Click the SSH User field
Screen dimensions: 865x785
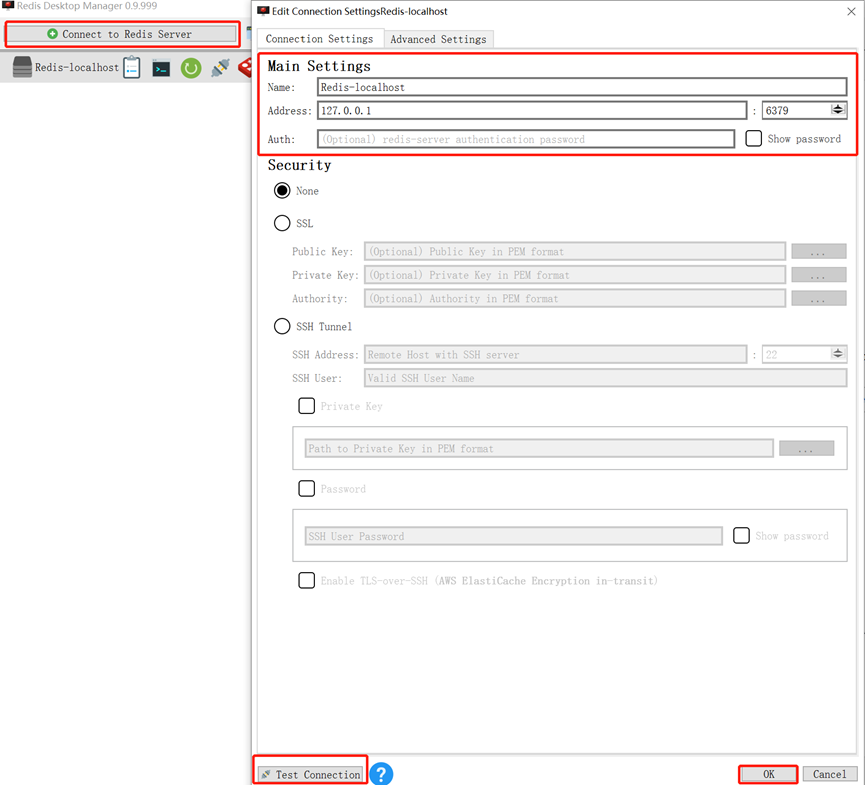[605, 378]
